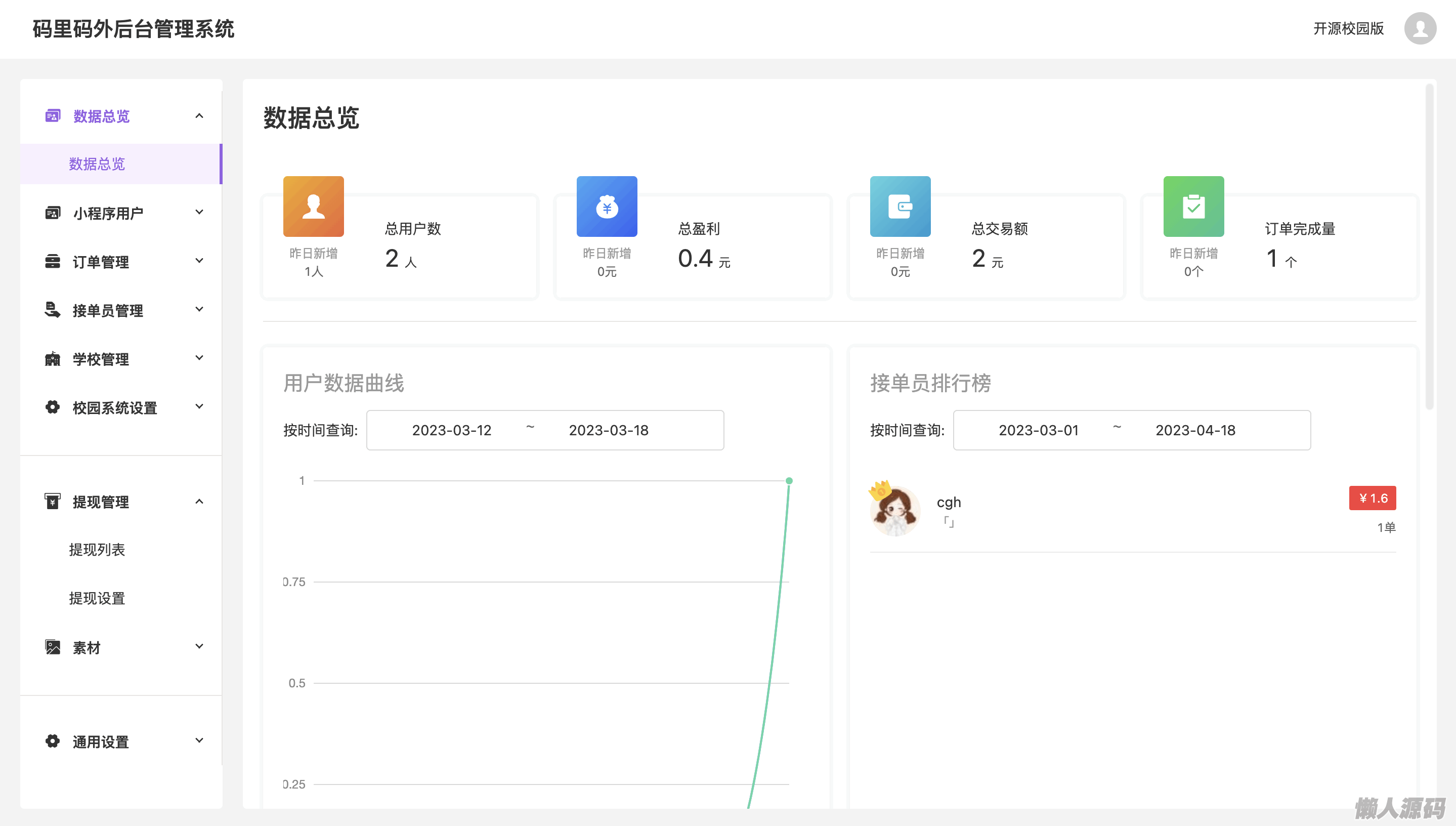The image size is (1456, 826).
Task: Click the green clipboard order-completion icon
Action: click(x=1193, y=206)
